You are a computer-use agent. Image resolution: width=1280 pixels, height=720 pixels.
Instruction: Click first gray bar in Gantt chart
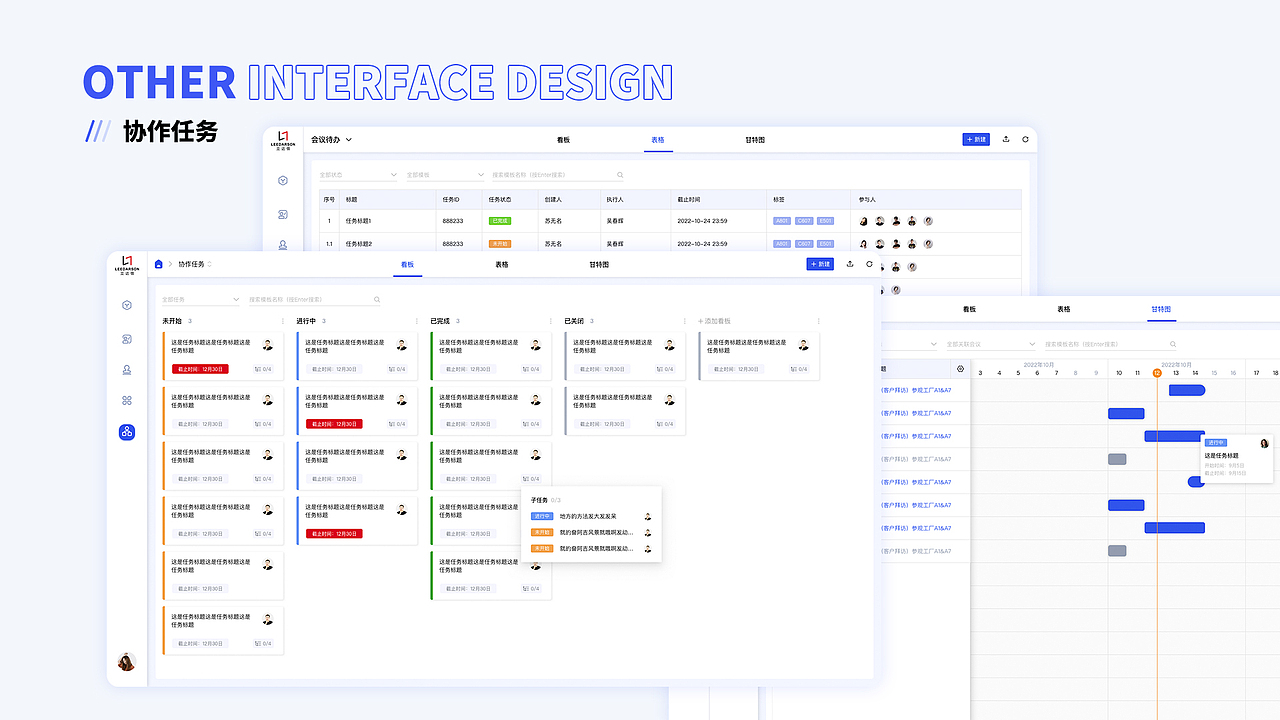(1117, 459)
